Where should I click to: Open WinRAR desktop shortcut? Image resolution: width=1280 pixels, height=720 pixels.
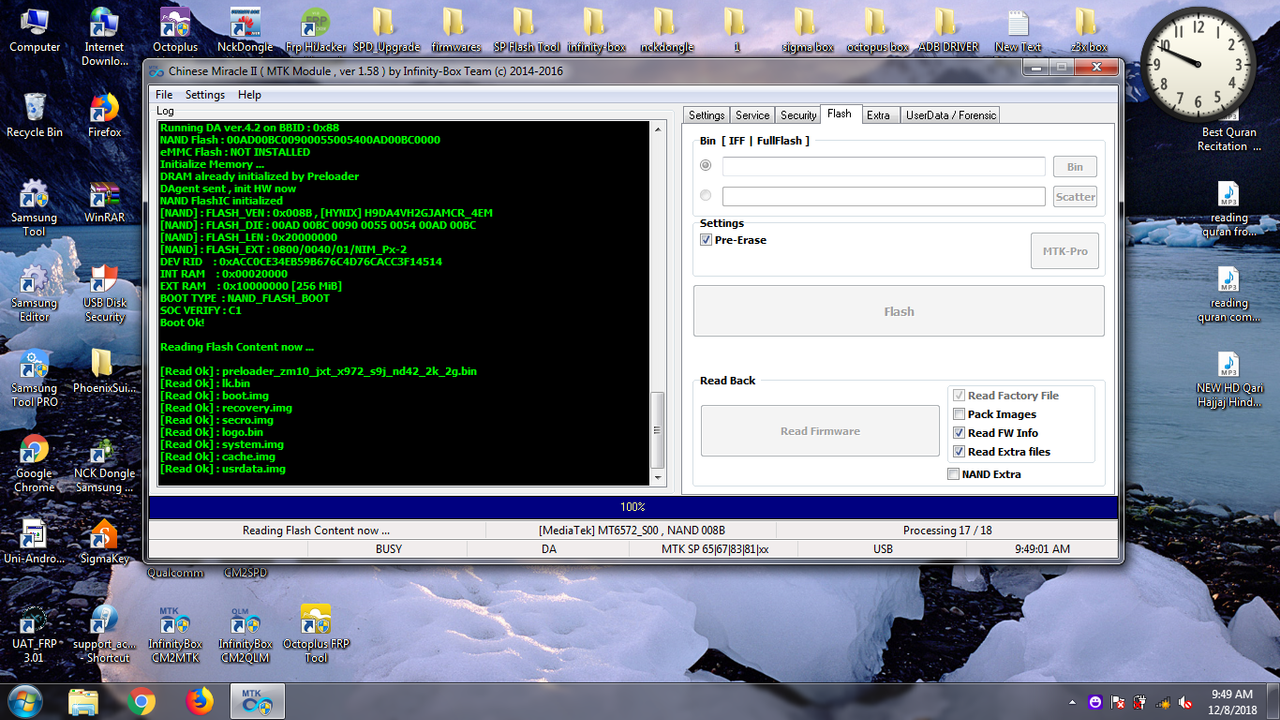[104, 201]
